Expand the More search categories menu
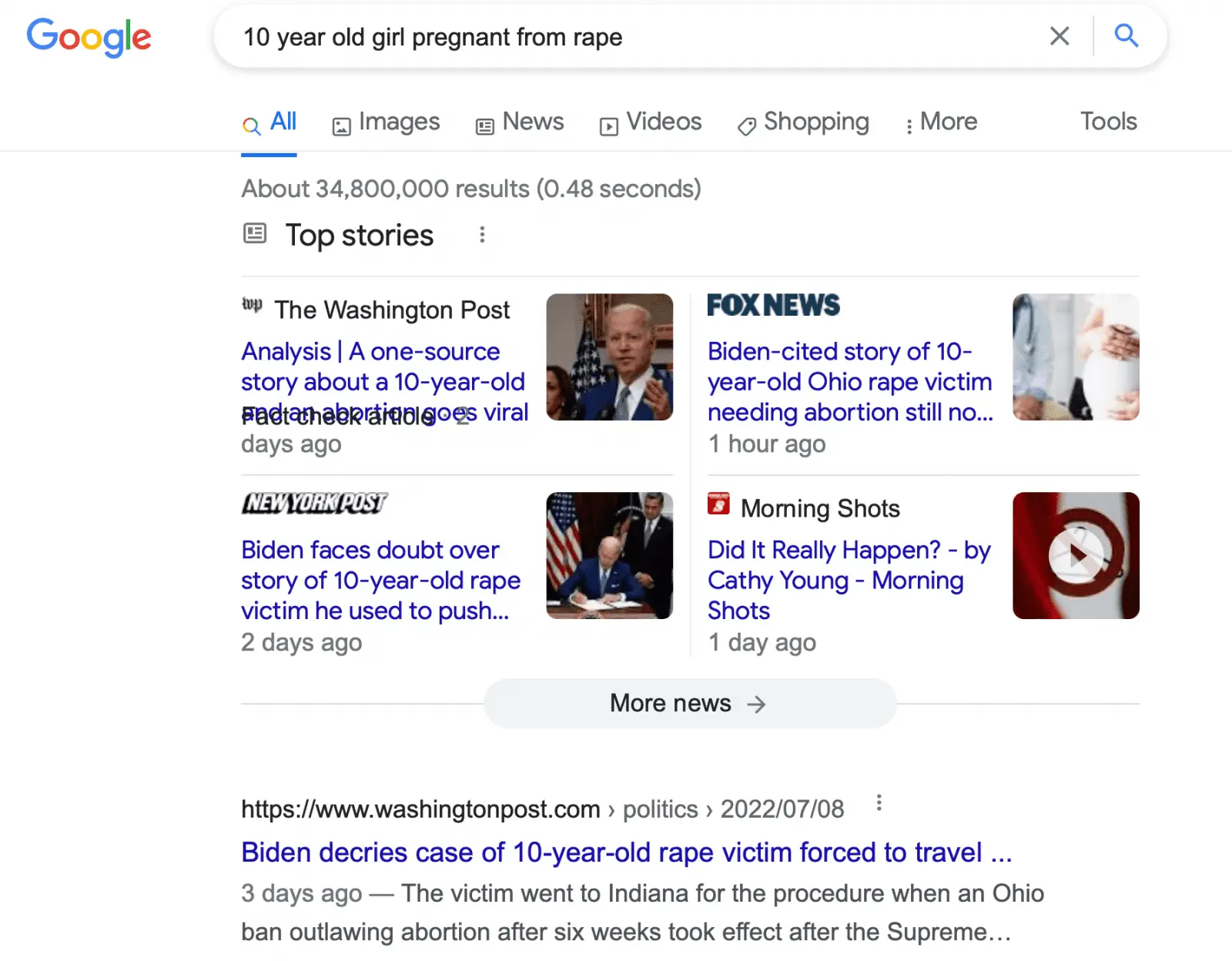This screenshot has height=961, width=1232. click(x=941, y=122)
